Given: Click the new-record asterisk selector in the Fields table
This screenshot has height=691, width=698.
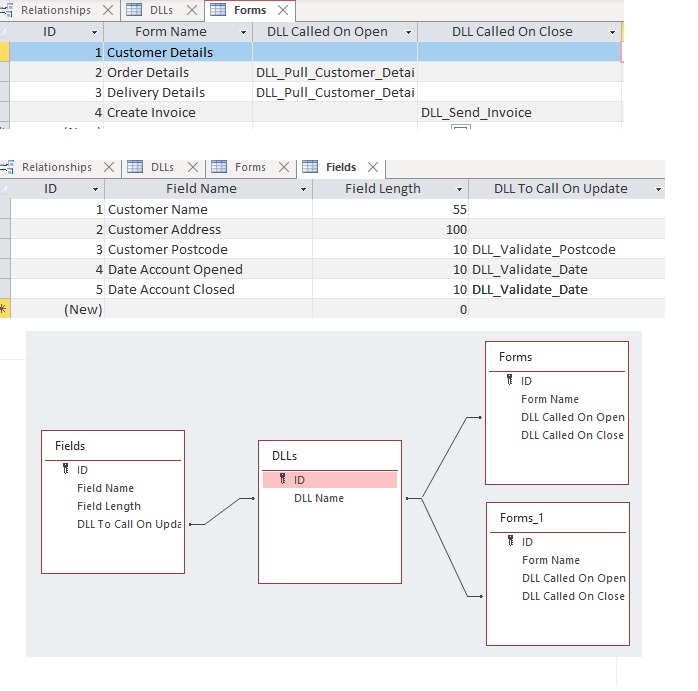Looking at the screenshot, I should pyautogui.click(x=4, y=309).
